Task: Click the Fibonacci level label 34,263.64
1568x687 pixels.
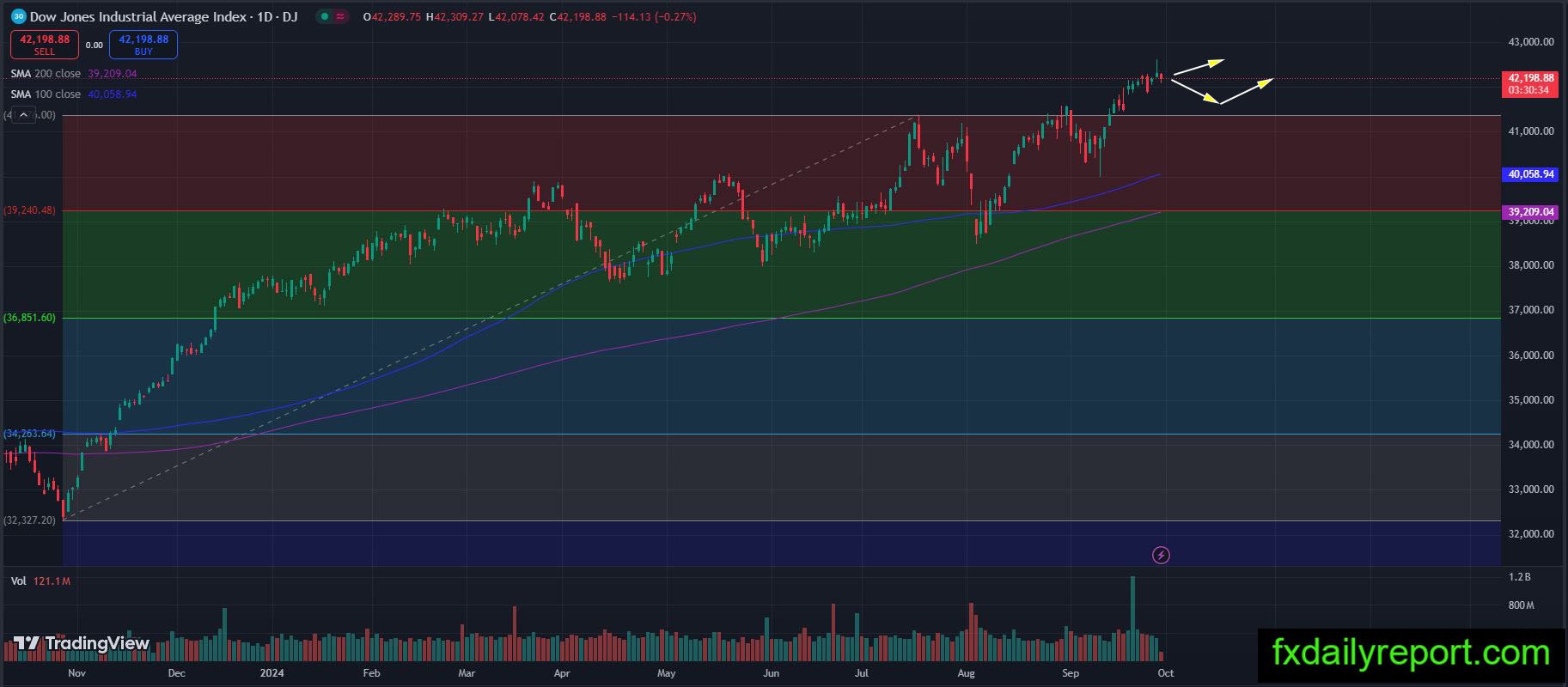Action: click(30, 434)
